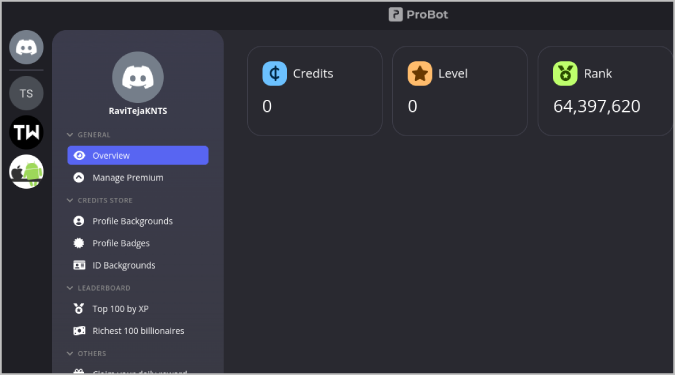Click the Profile Backgrounds person icon
The height and width of the screenshot is (375, 675).
tap(79, 221)
